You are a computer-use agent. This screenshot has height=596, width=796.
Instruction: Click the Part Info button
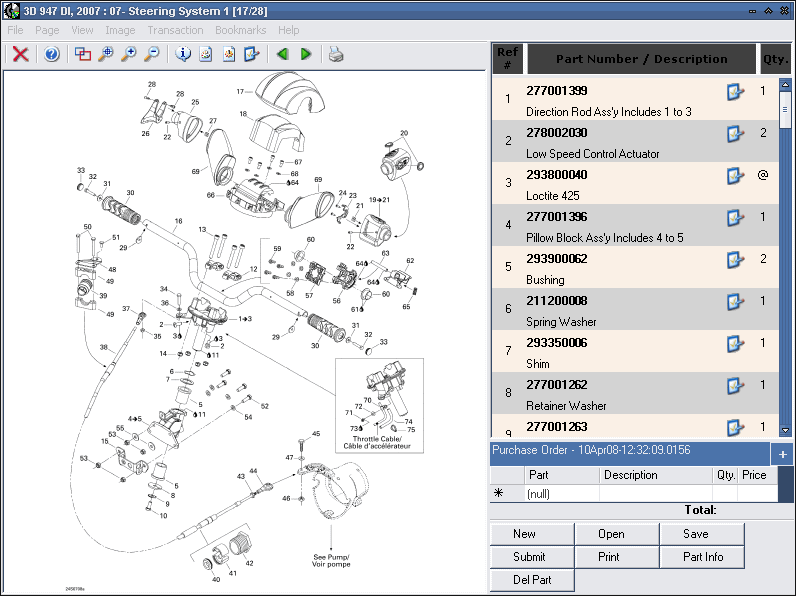coord(703,557)
